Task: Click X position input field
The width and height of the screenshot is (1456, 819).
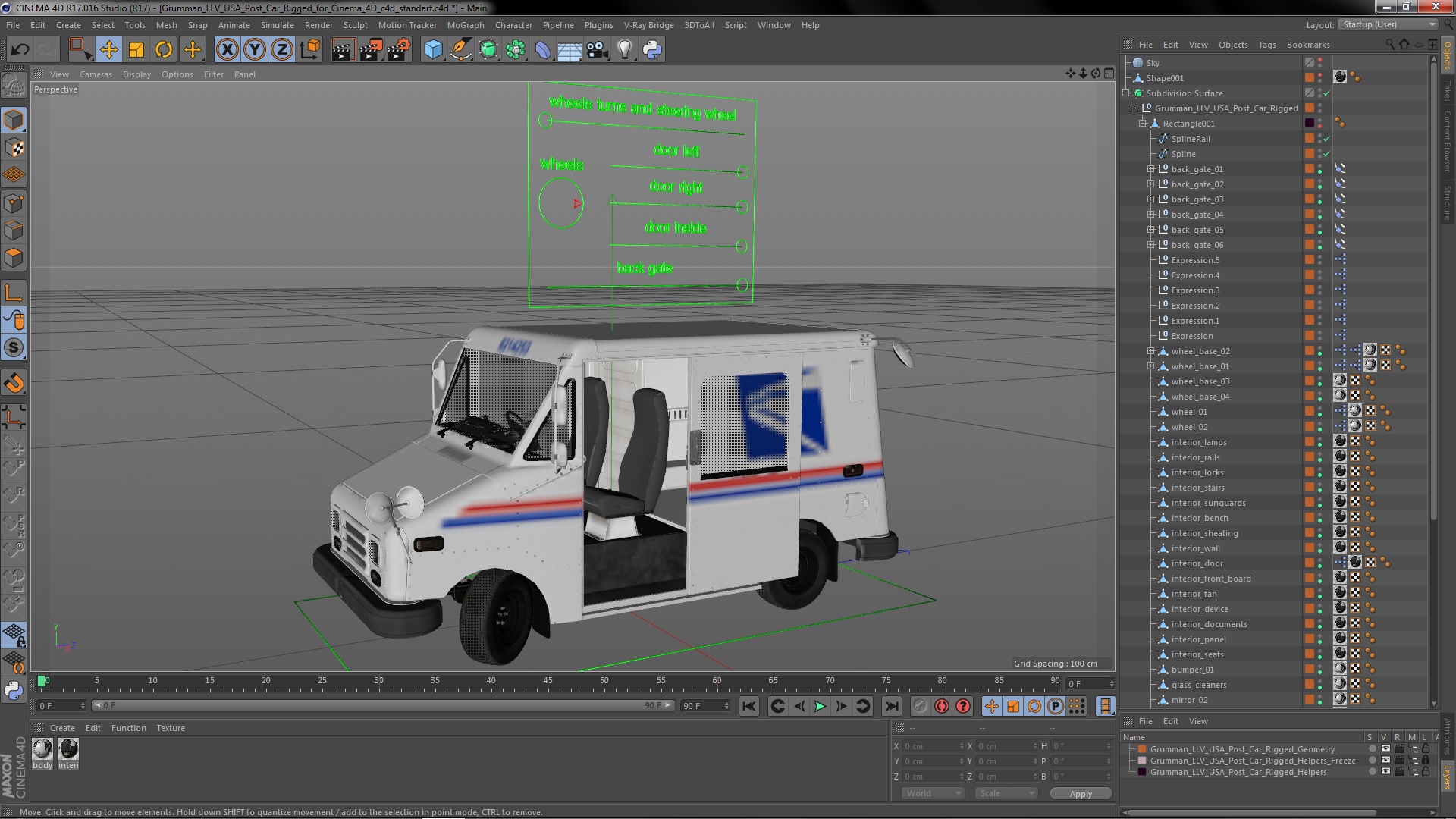Action: [x=934, y=746]
